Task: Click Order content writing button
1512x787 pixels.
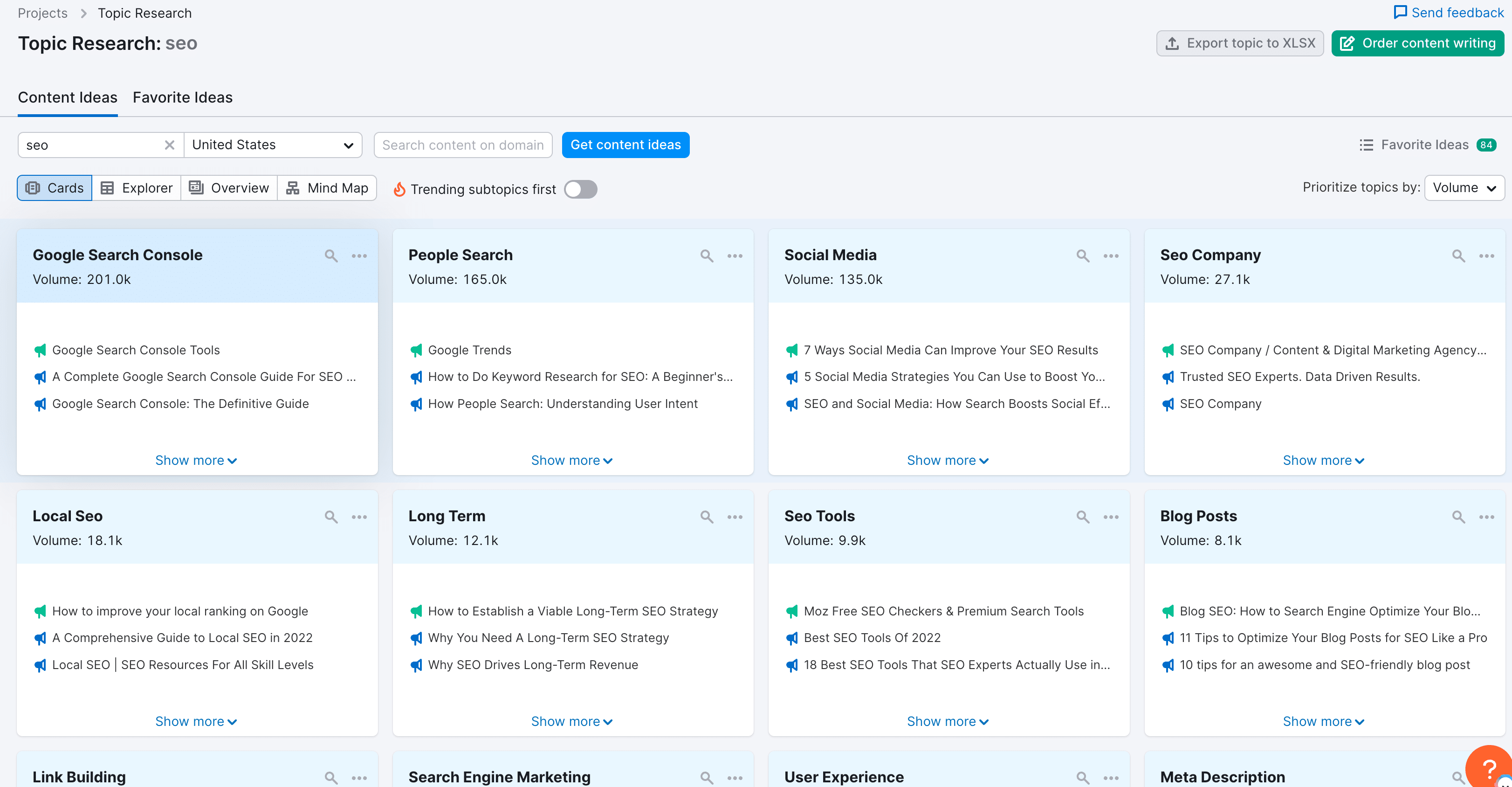Action: point(1417,43)
